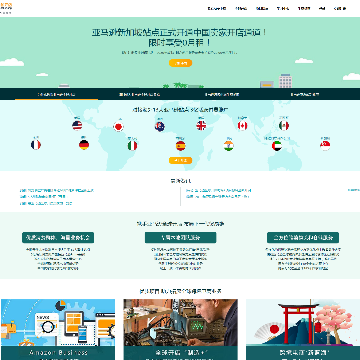Select the Singapore flag icon
The width and height of the screenshot is (360, 360).
click(325, 146)
